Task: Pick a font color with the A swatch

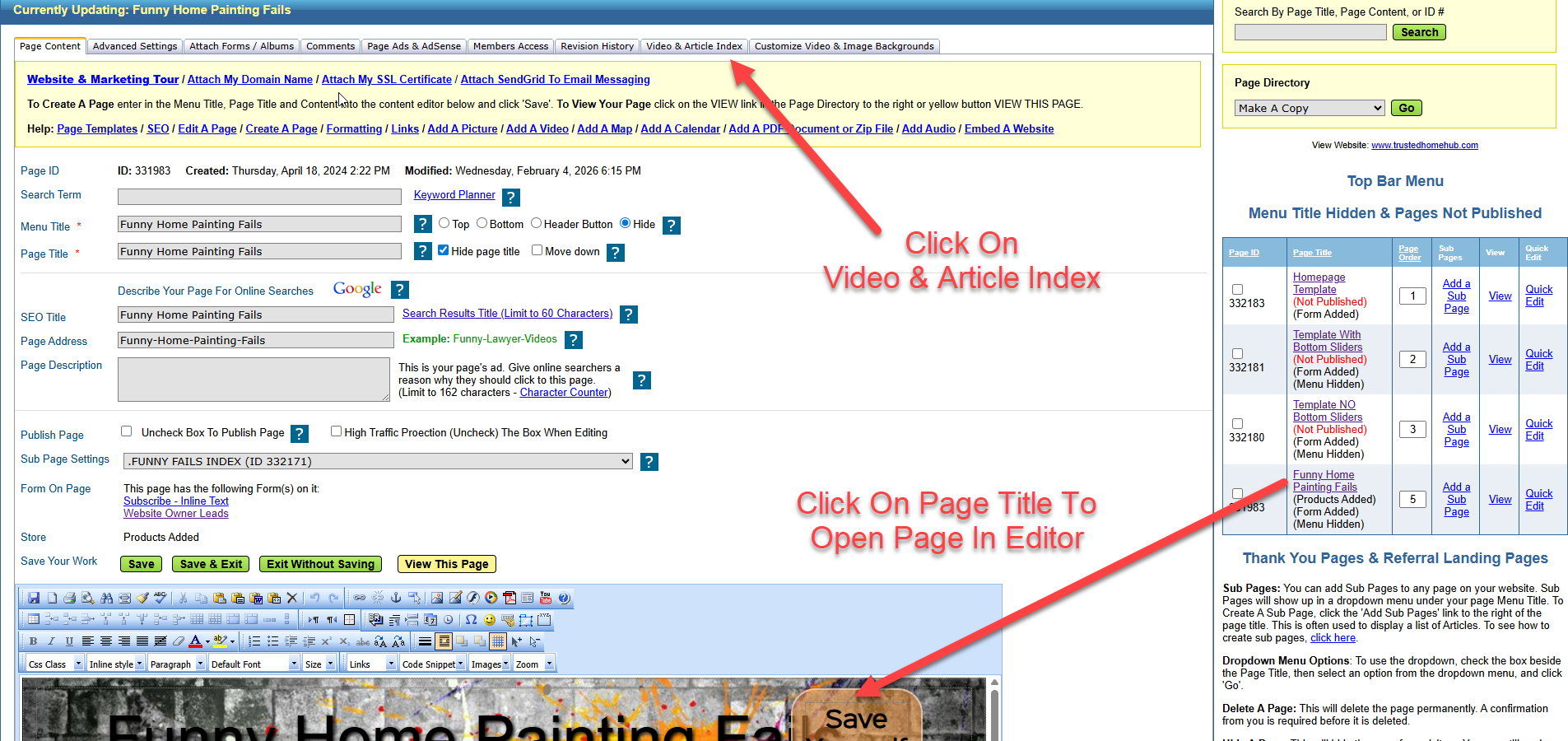Action: pyautogui.click(x=195, y=641)
